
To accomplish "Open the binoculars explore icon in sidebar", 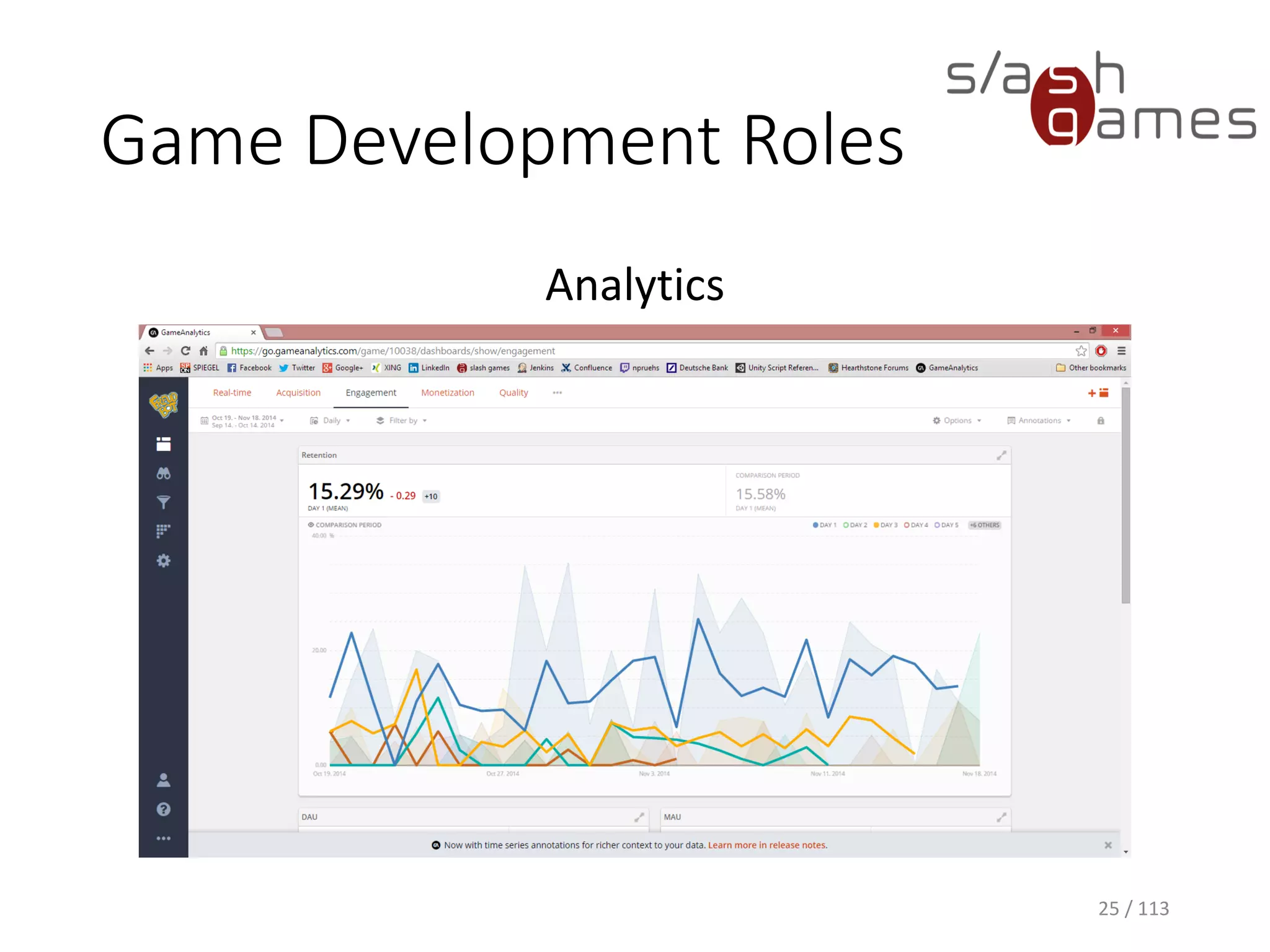I will pos(164,474).
